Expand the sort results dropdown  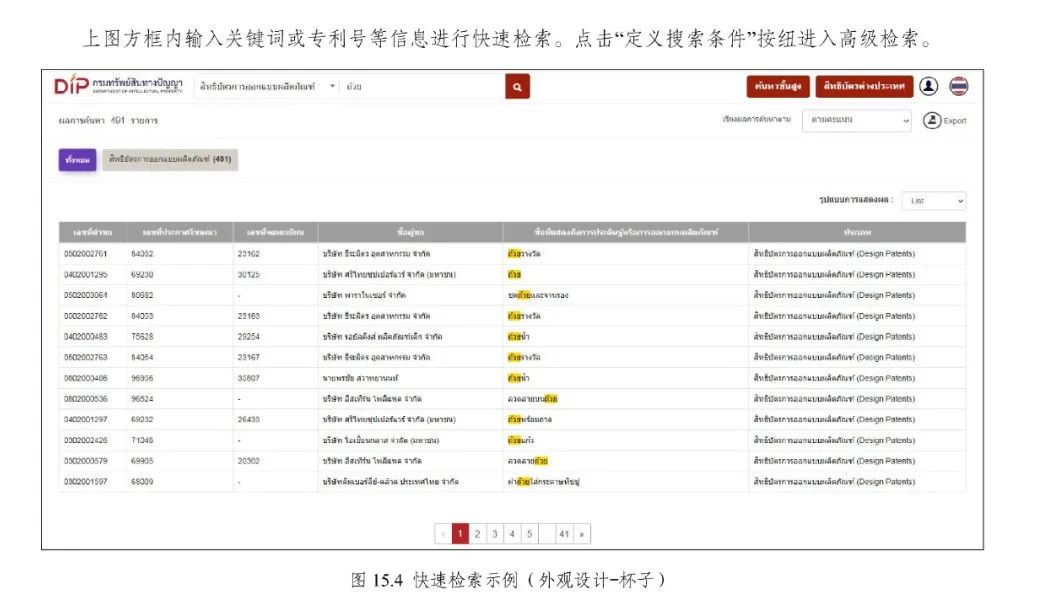click(x=857, y=120)
